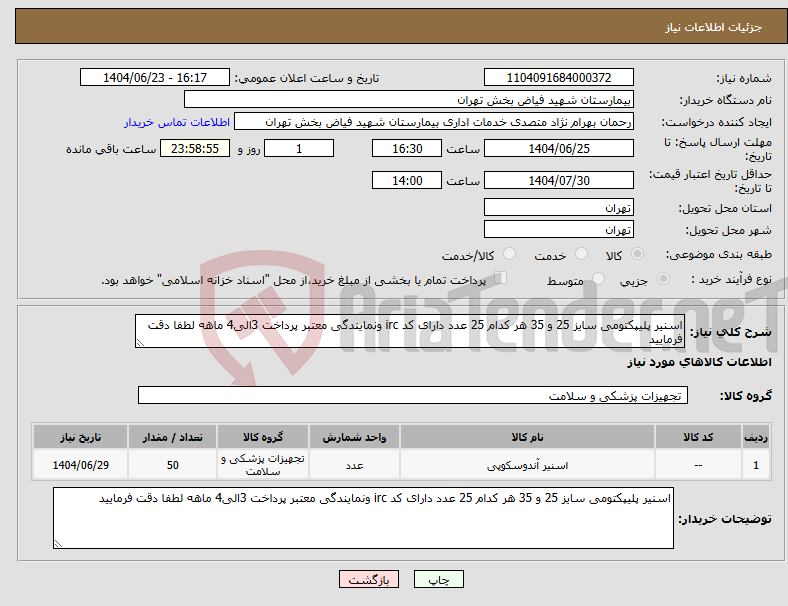Click the شماره نیاز field 1104091684000372
The width and height of the screenshot is (788, 606).
[559, 77]
